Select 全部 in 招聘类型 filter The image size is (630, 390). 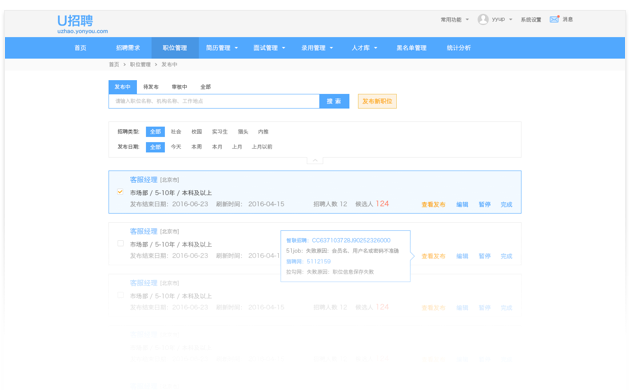[x=155, y=132]
